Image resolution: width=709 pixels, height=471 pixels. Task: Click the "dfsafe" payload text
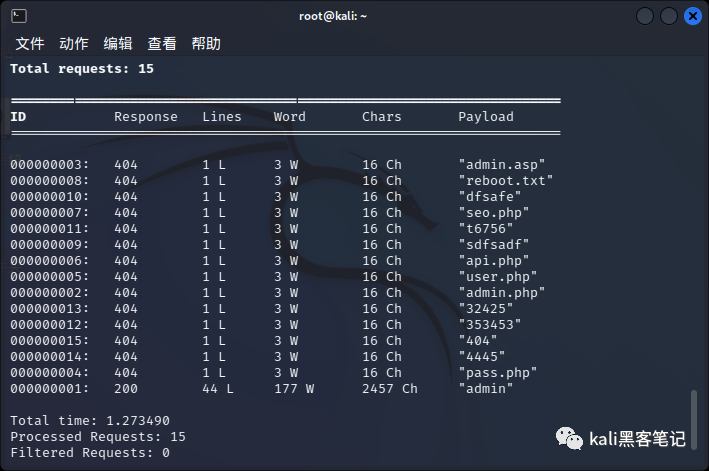click(x=490, y=197)
